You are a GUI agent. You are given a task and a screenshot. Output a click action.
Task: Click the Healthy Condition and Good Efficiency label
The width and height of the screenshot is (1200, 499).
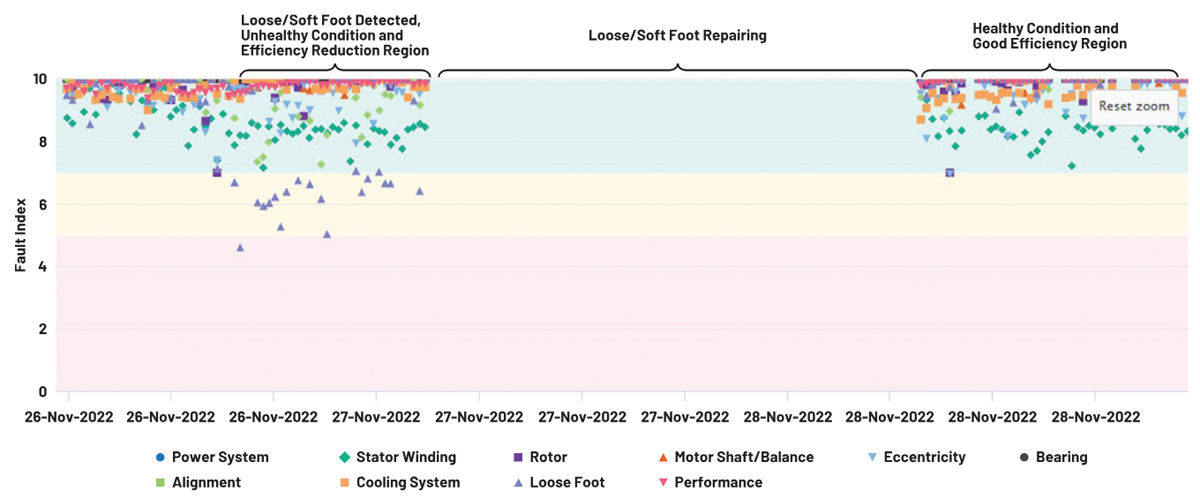click(1049, 36)
